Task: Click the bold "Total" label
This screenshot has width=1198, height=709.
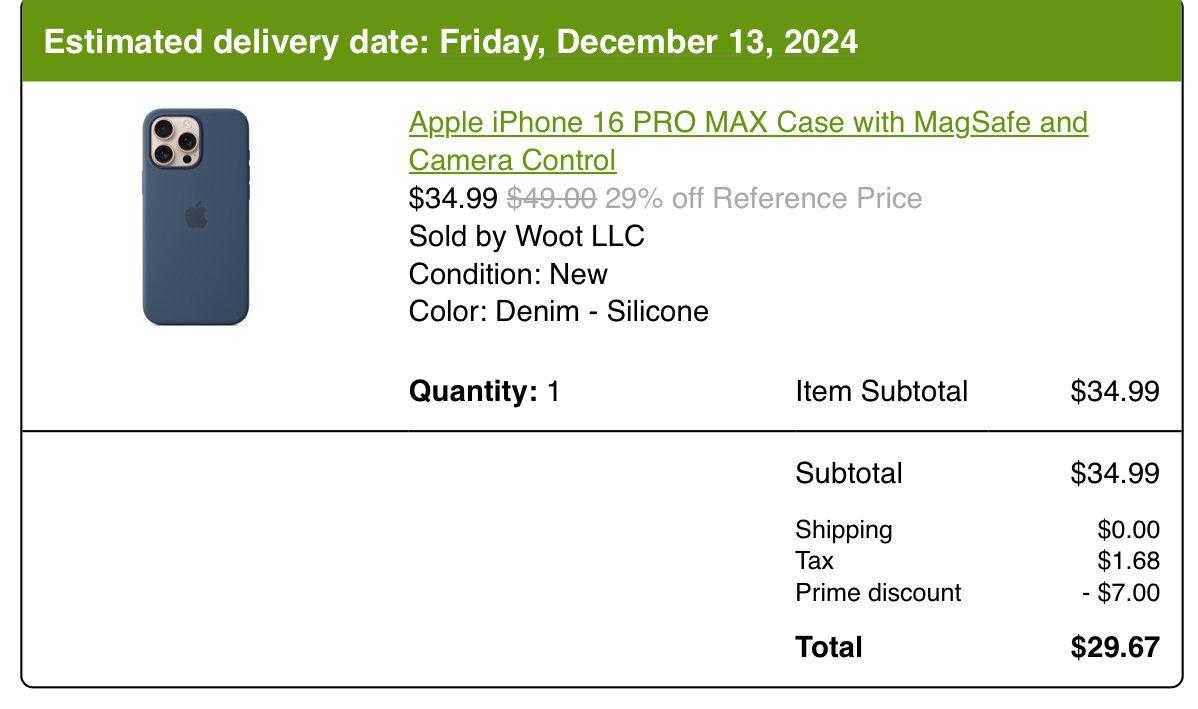Action: pyautogui.click(x=829, y=647)
